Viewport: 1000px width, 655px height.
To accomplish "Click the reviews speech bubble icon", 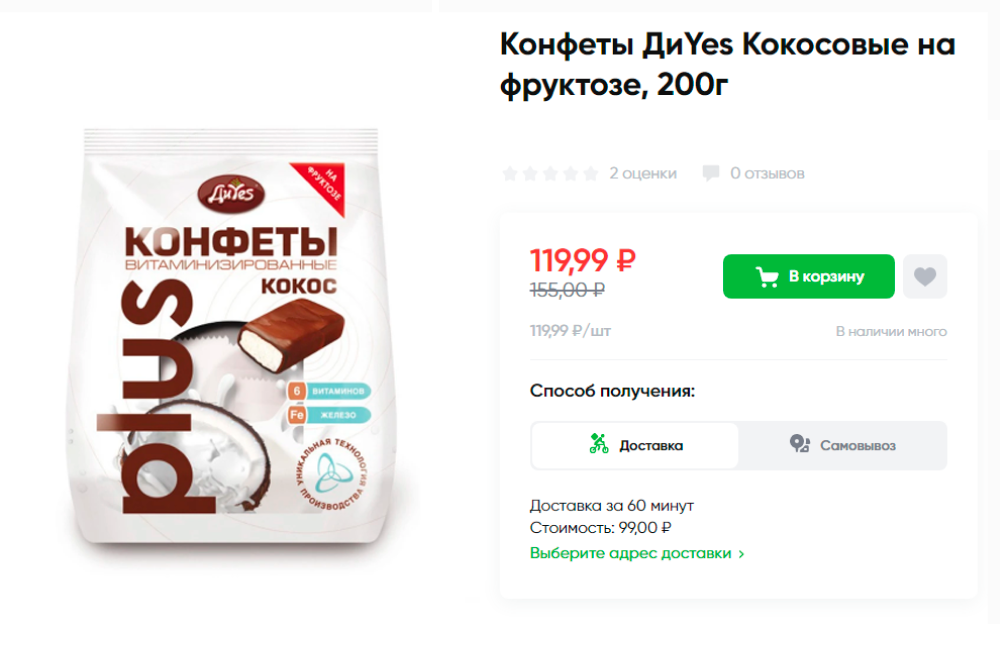I will [x=710, y=173].
